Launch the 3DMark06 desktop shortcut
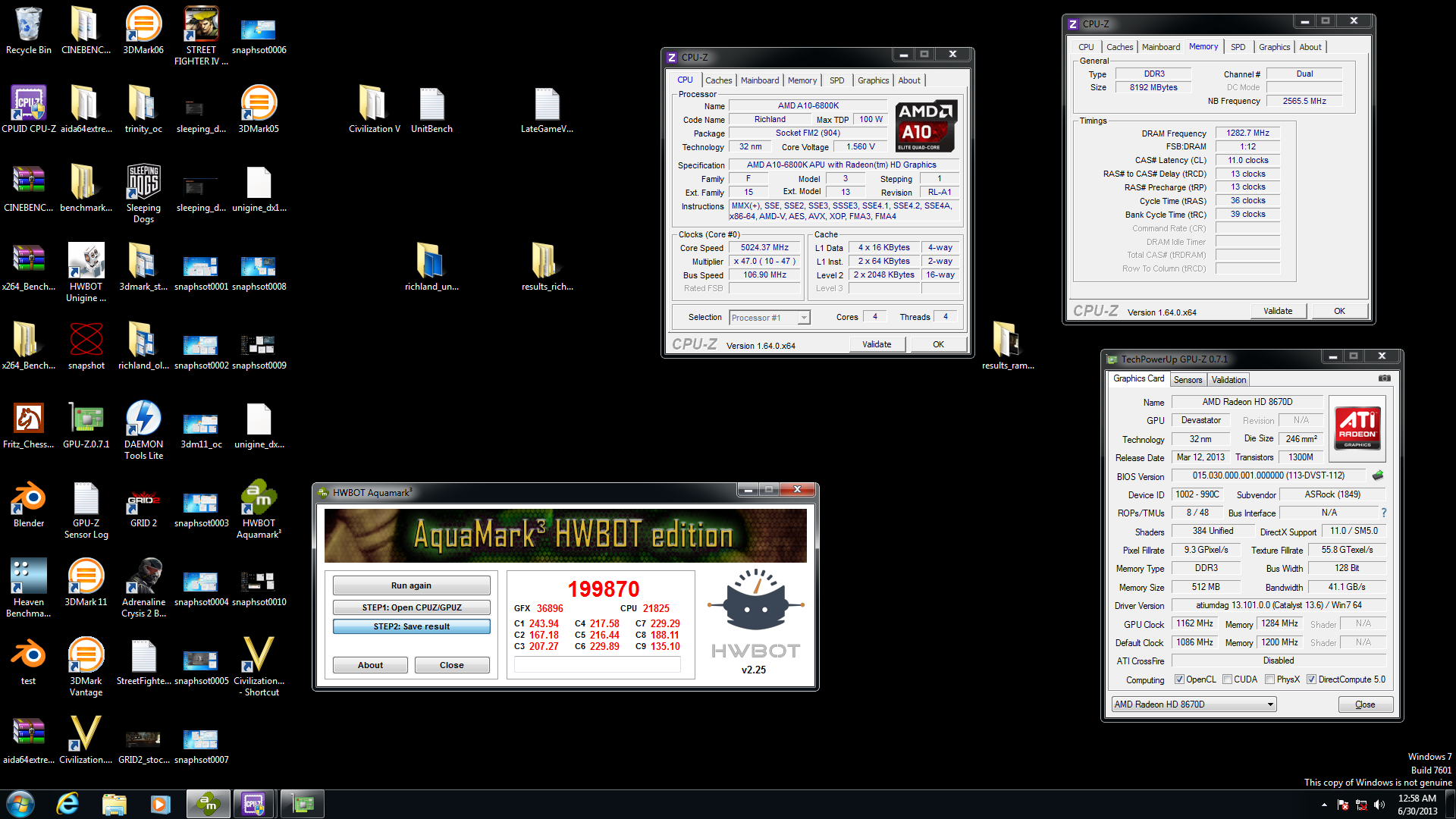This screenshot has height=819, width=1456. [143, 30]
